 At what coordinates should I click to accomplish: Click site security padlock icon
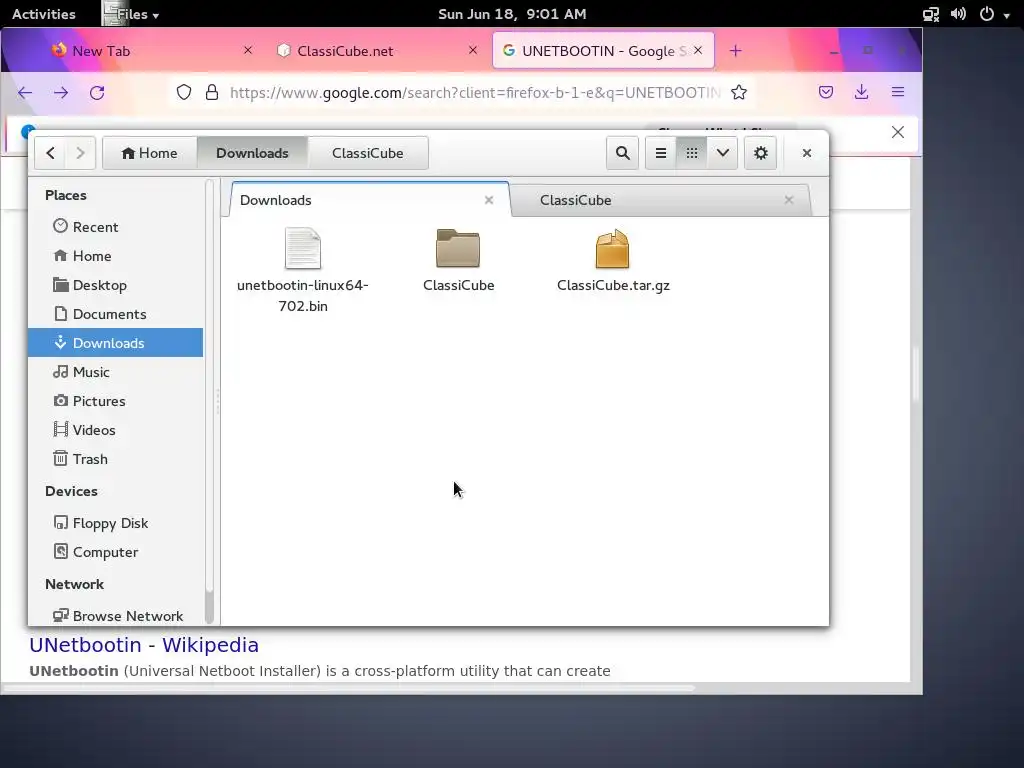point(212,93)
